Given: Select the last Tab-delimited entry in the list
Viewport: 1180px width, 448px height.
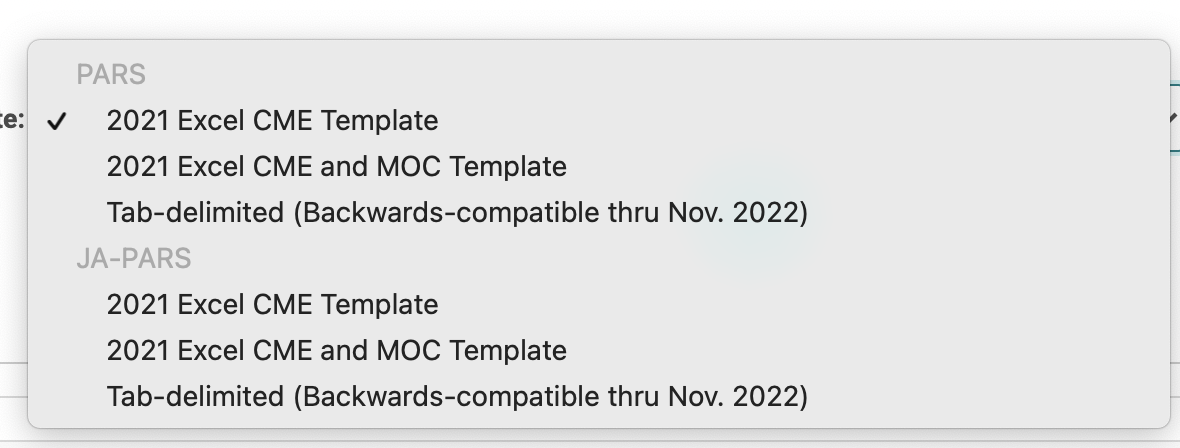Looking at the screenshot, I should pos(456,397).
